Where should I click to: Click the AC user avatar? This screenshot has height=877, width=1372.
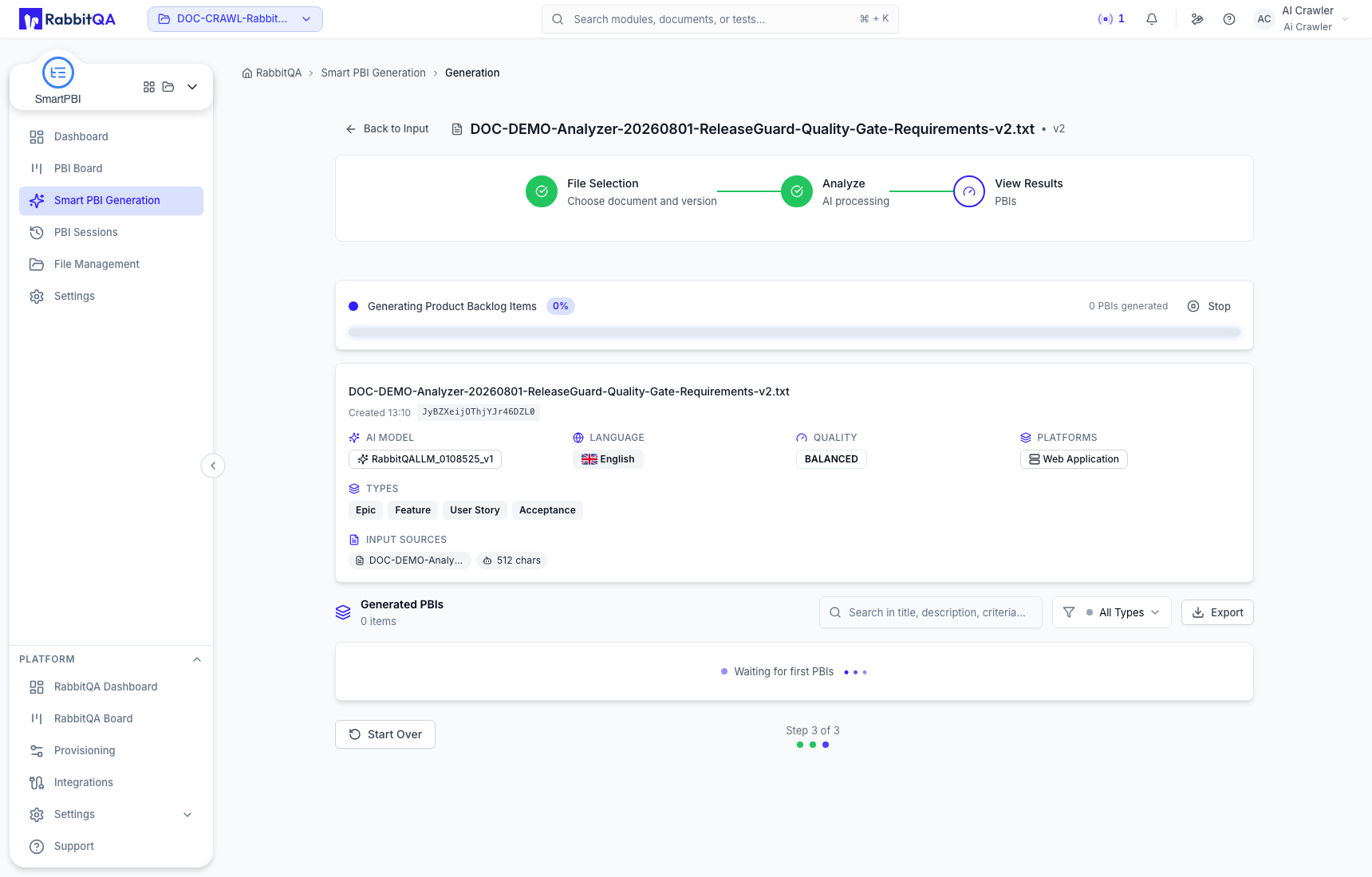[1264, 19]
